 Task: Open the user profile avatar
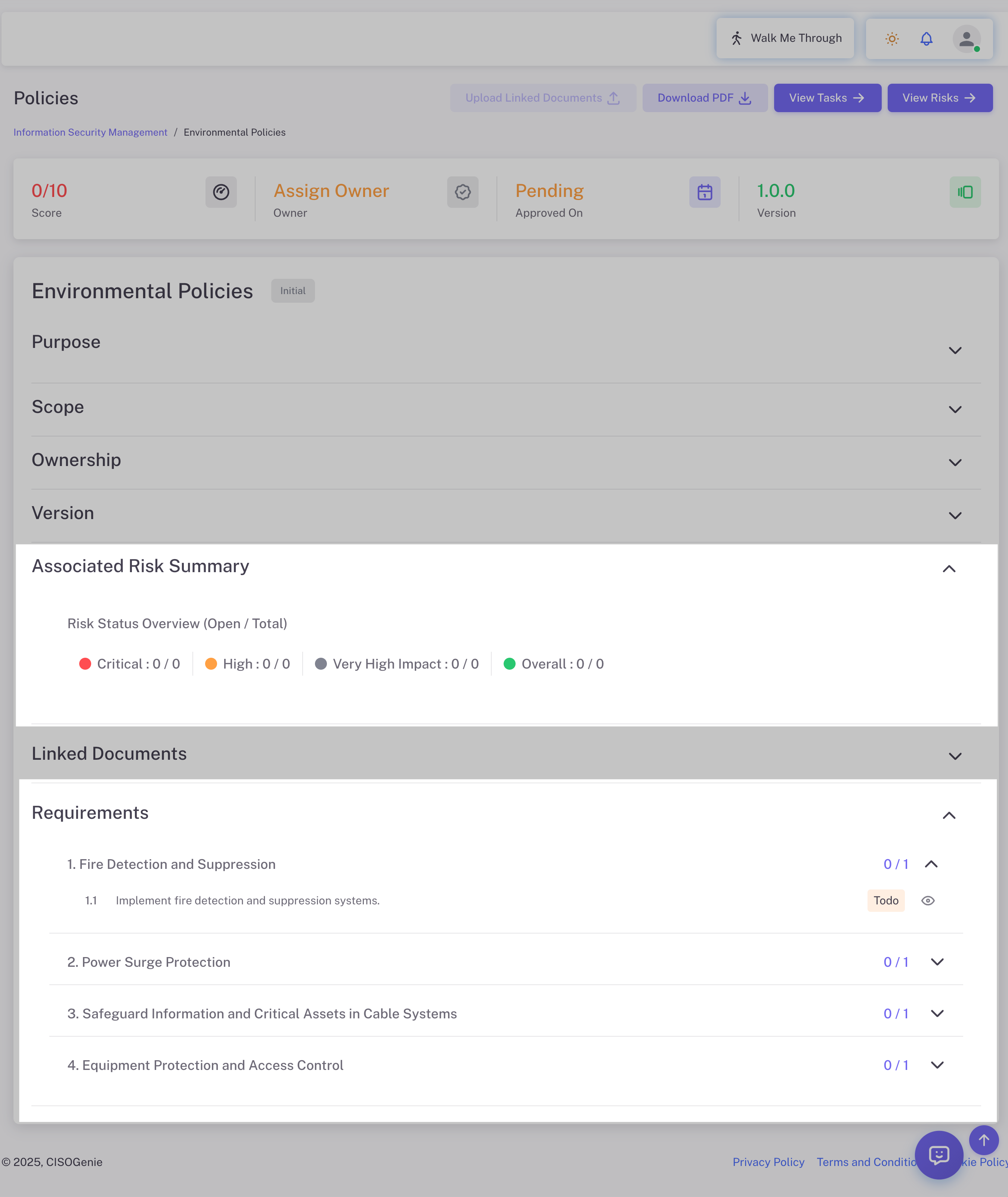point(966,39)
